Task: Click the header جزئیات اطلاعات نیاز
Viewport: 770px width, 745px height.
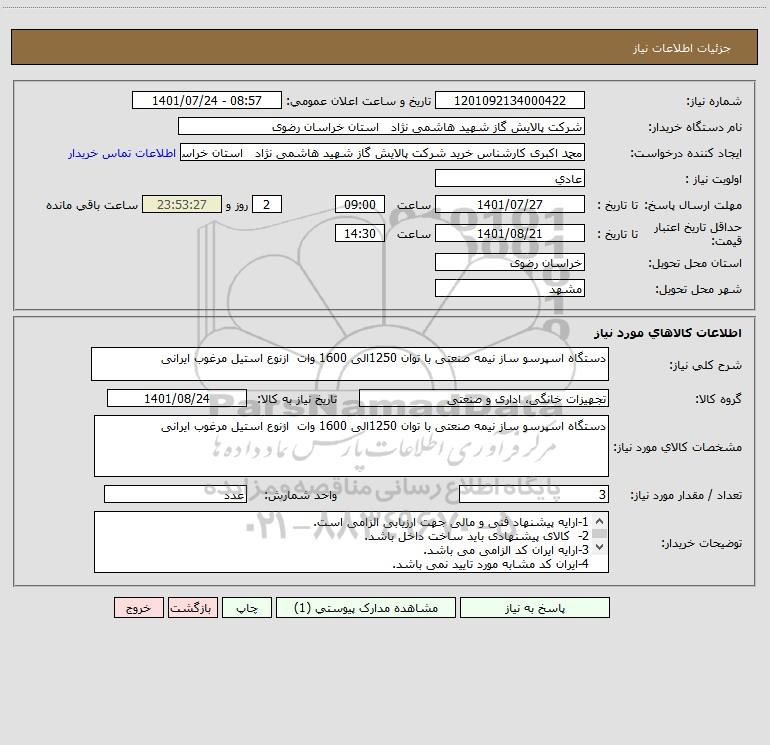Action: [682, 48]
